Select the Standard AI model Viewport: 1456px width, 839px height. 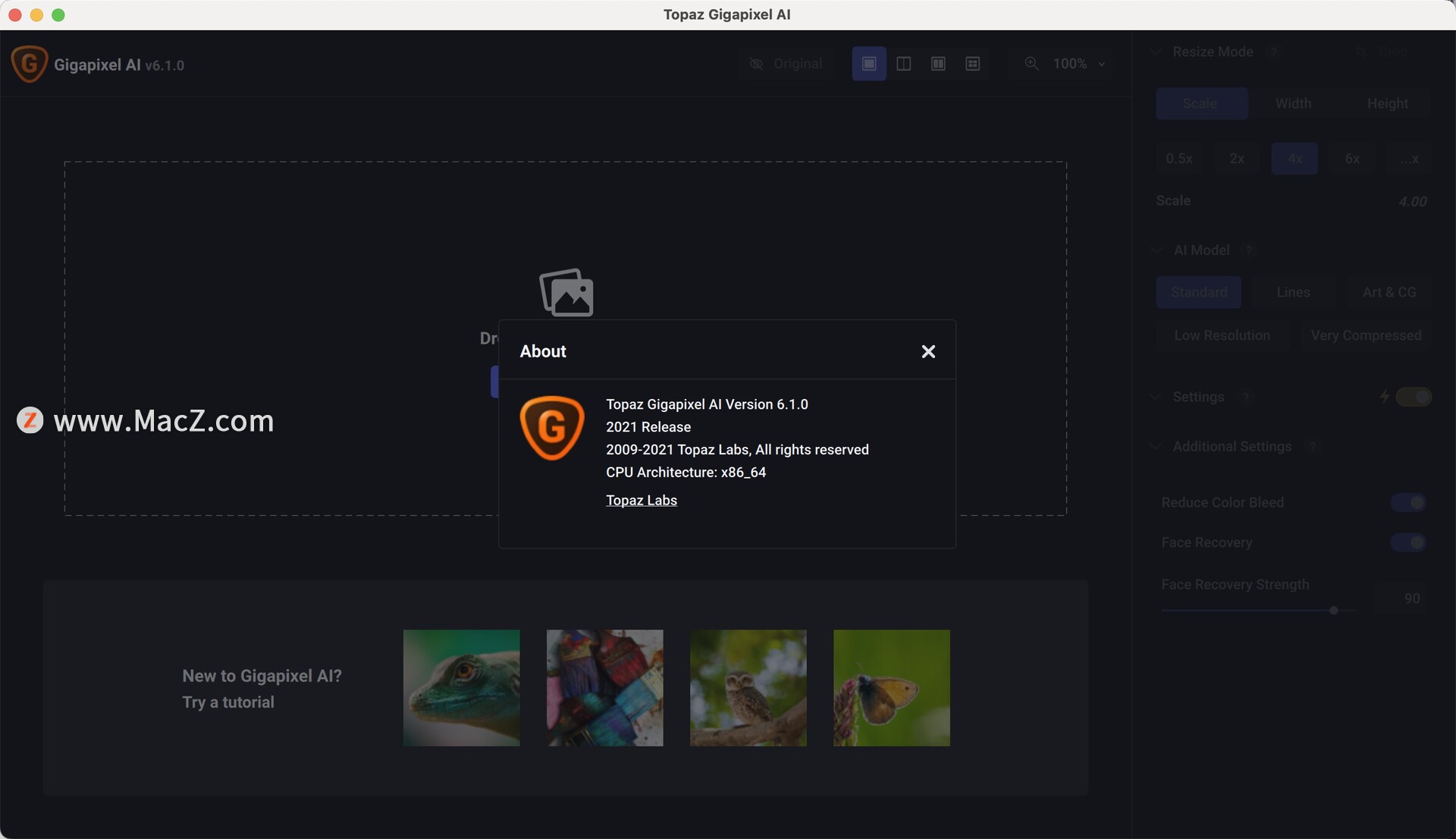point(1198,292)
